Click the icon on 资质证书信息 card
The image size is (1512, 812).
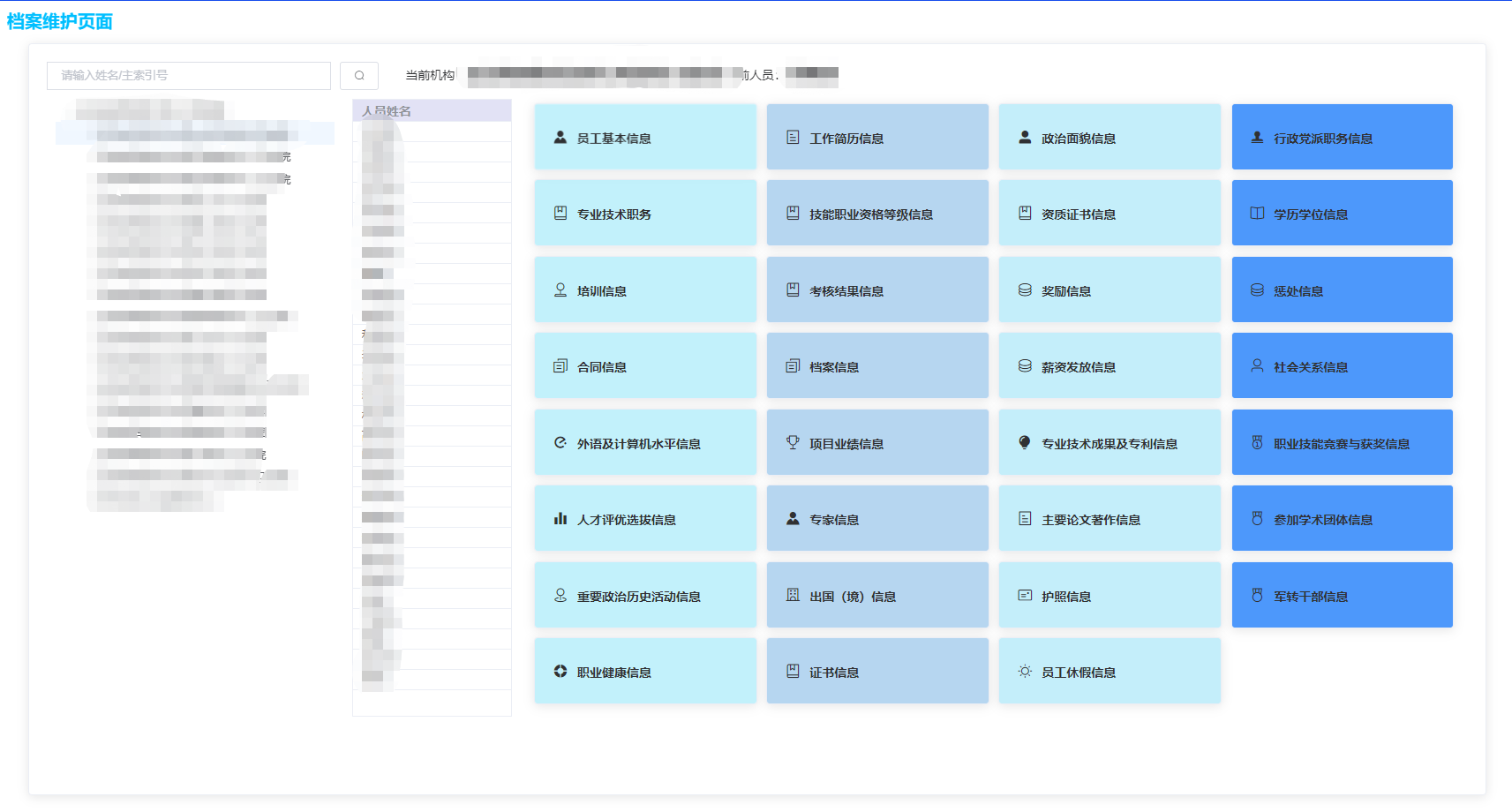point(1025,214)
